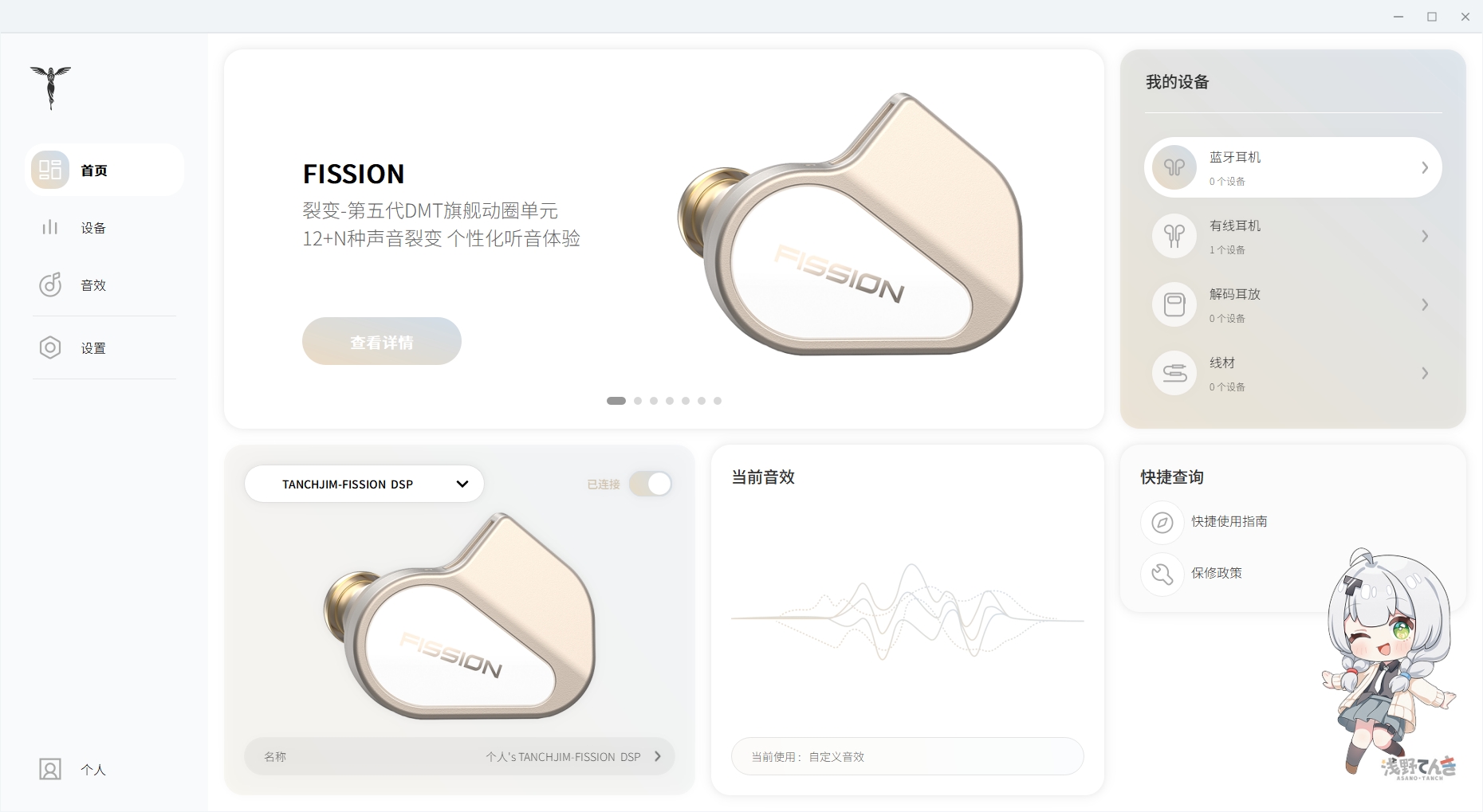Click the 保修政策 wrench icon
Image resolution: width=1483 pixels, height=812 pixels.
(x=1162, y=573)
